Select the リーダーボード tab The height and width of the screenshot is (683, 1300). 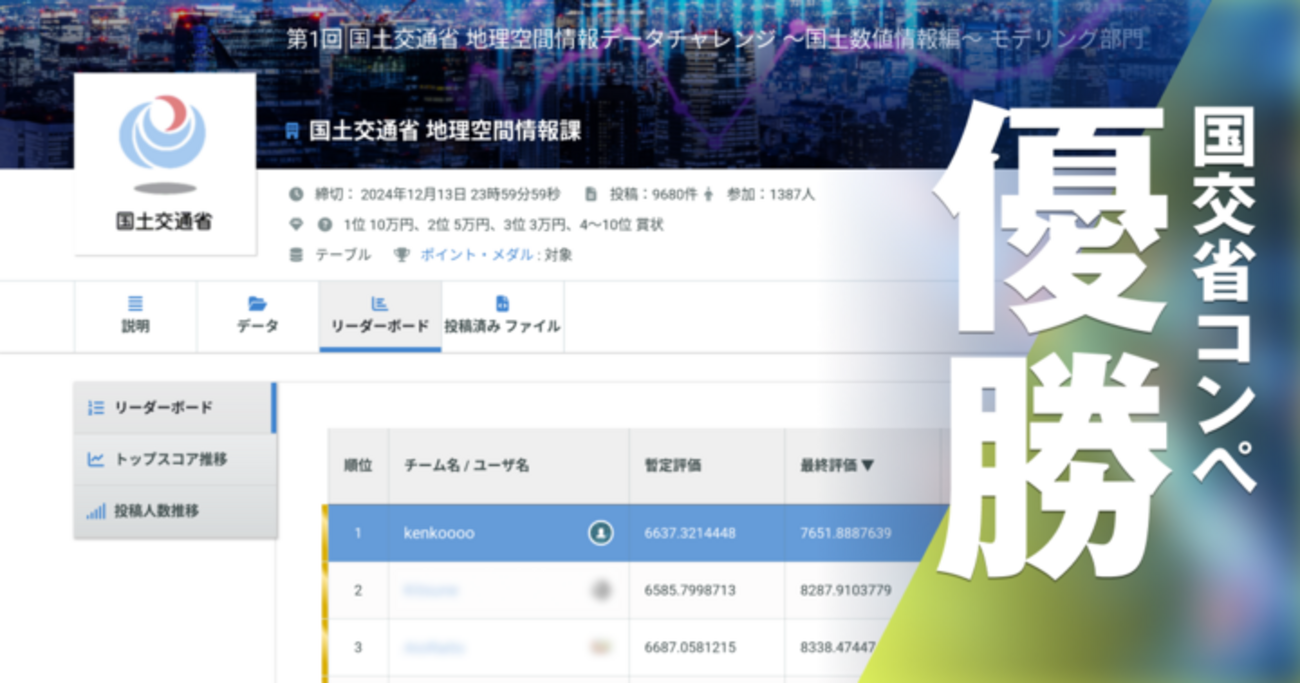click(380, 316)
